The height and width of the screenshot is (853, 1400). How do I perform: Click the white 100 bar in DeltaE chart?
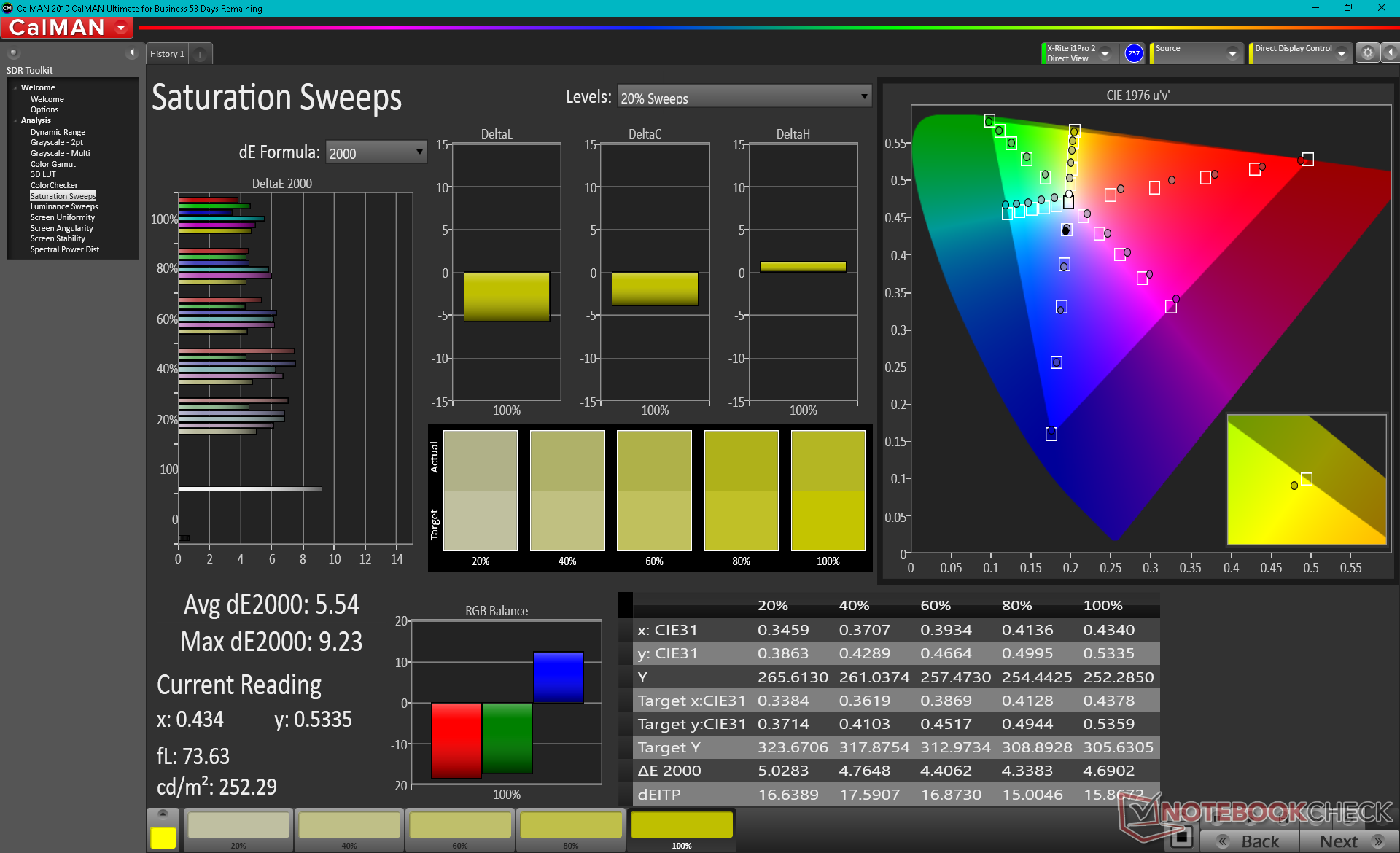pos(250,488)
